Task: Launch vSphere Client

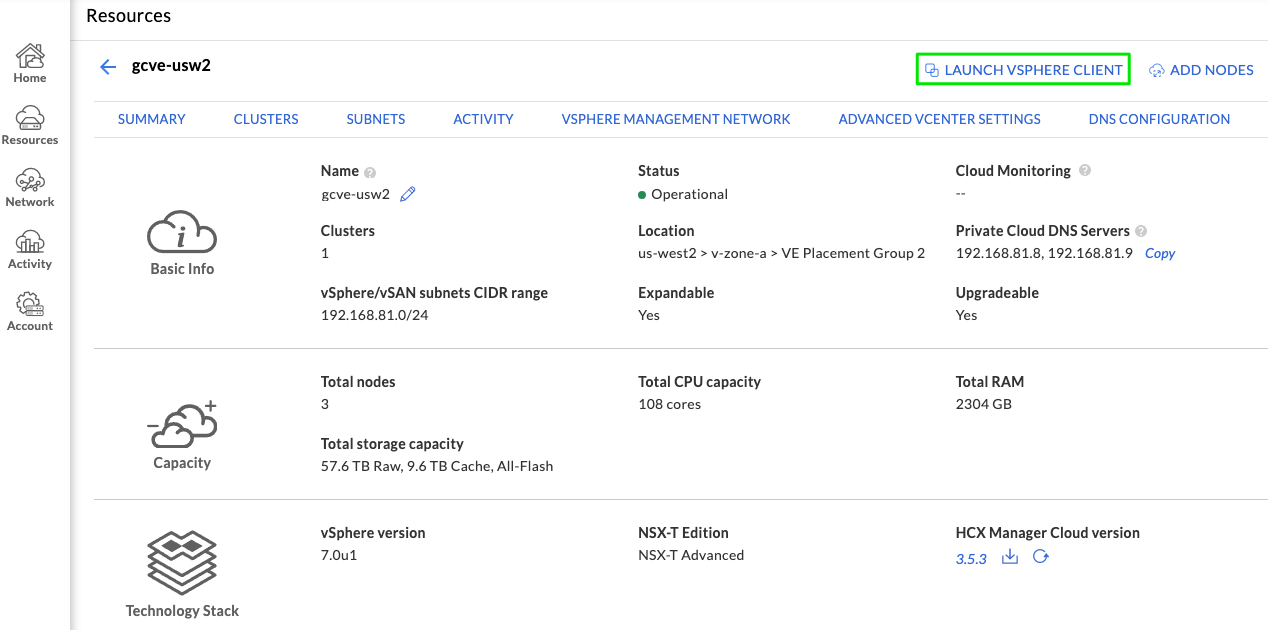Action: coord(1023,70)
